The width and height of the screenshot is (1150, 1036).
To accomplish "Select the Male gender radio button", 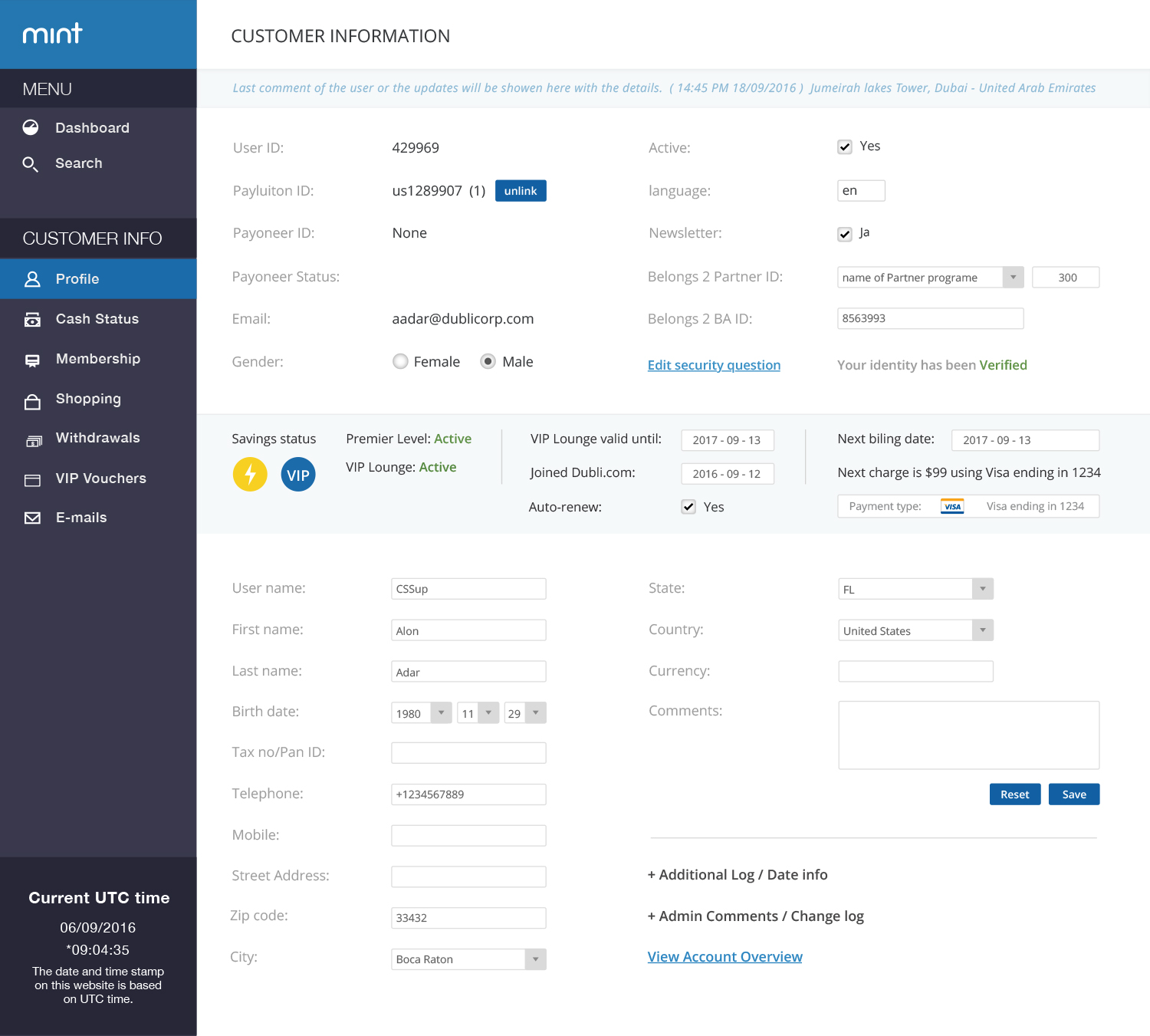I will [488, 361].
